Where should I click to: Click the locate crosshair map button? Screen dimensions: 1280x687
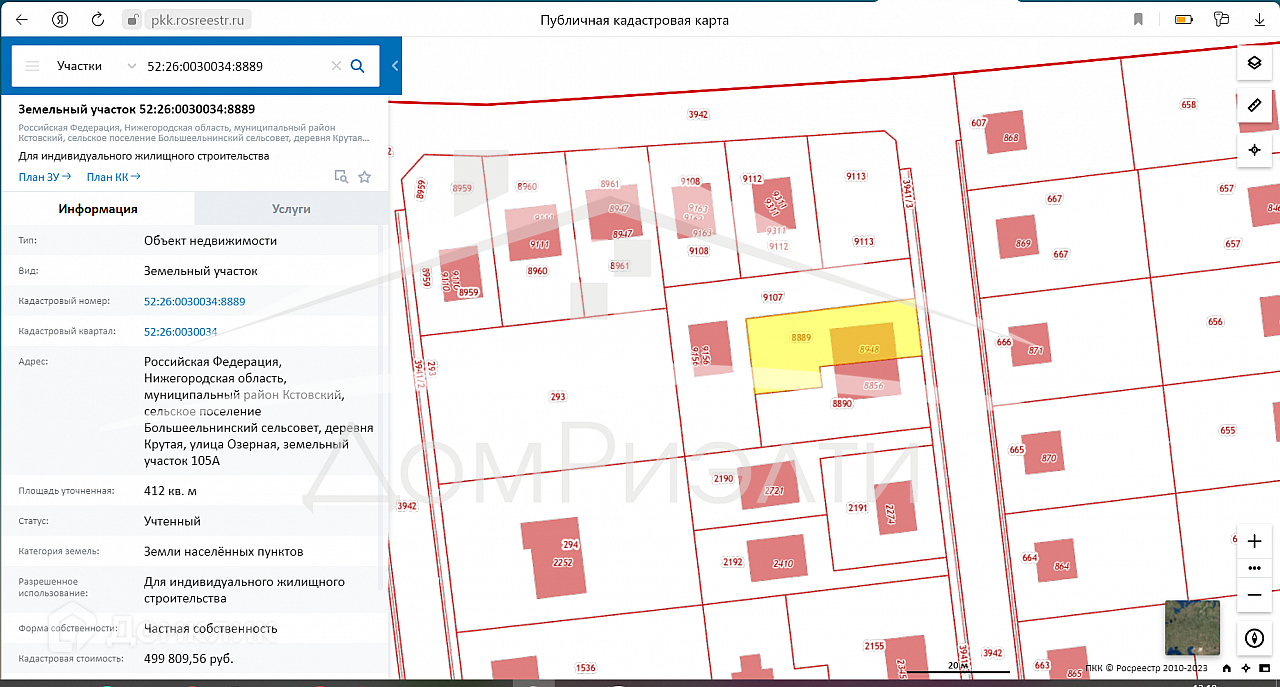(x=1254, y=150)
